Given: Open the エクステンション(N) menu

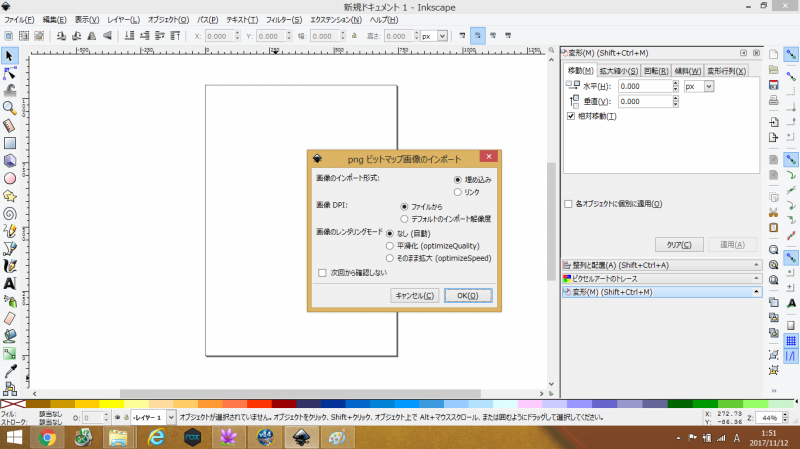Looking at the screenshot, I should point(336,20).
